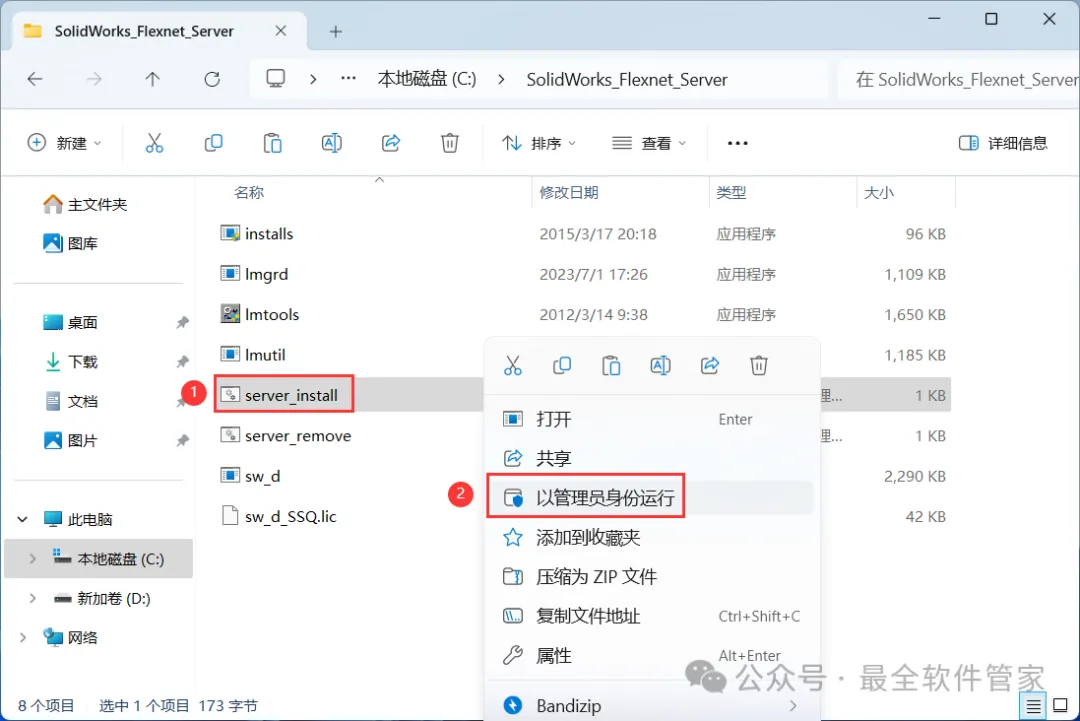Image resolution: width=1080 pixels, height=721 pixels.
Task: Switch to large thumbnails view icon in the status bar
Action: click(1061, 706)
